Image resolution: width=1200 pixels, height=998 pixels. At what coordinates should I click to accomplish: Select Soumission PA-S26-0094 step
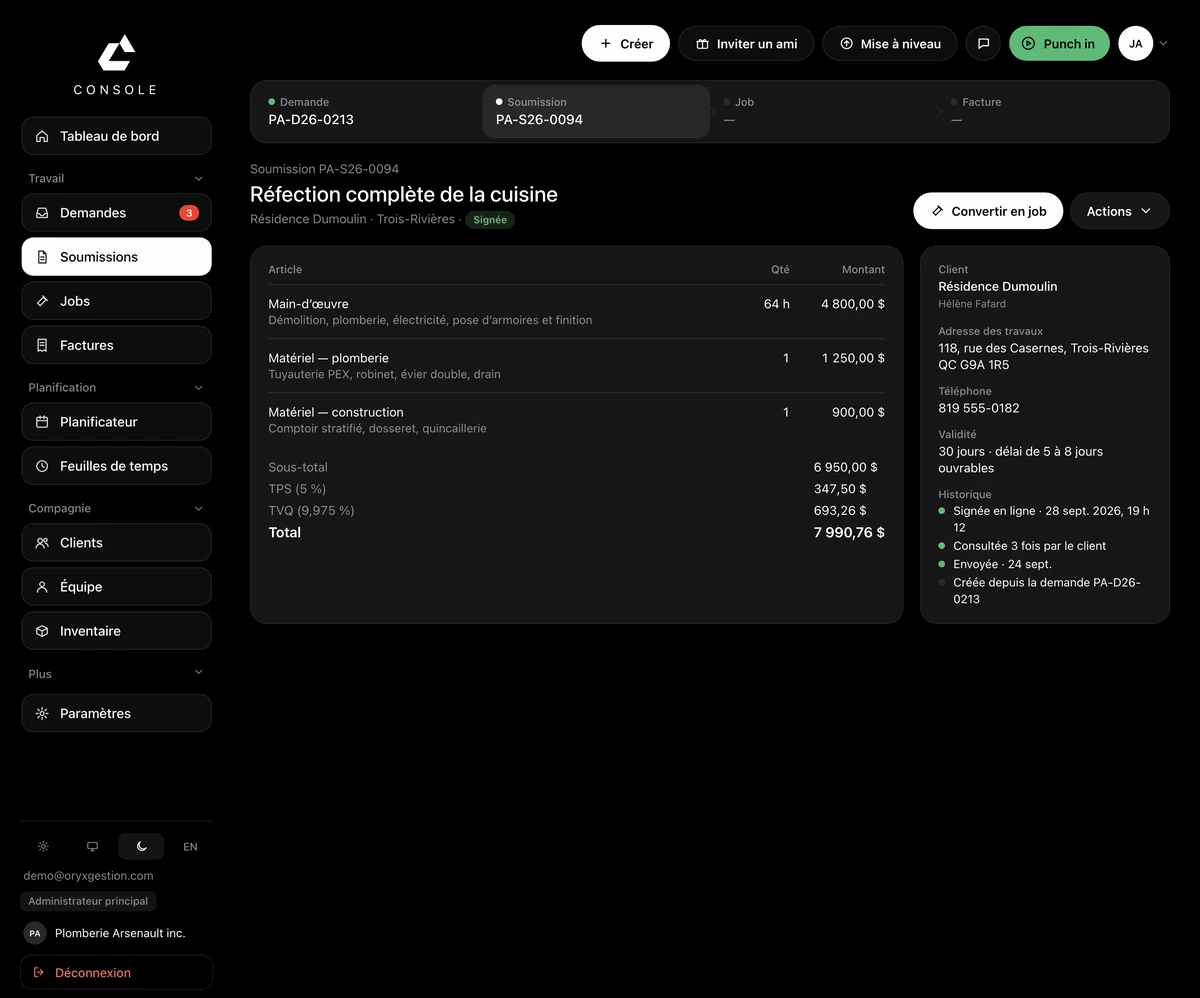596,111
